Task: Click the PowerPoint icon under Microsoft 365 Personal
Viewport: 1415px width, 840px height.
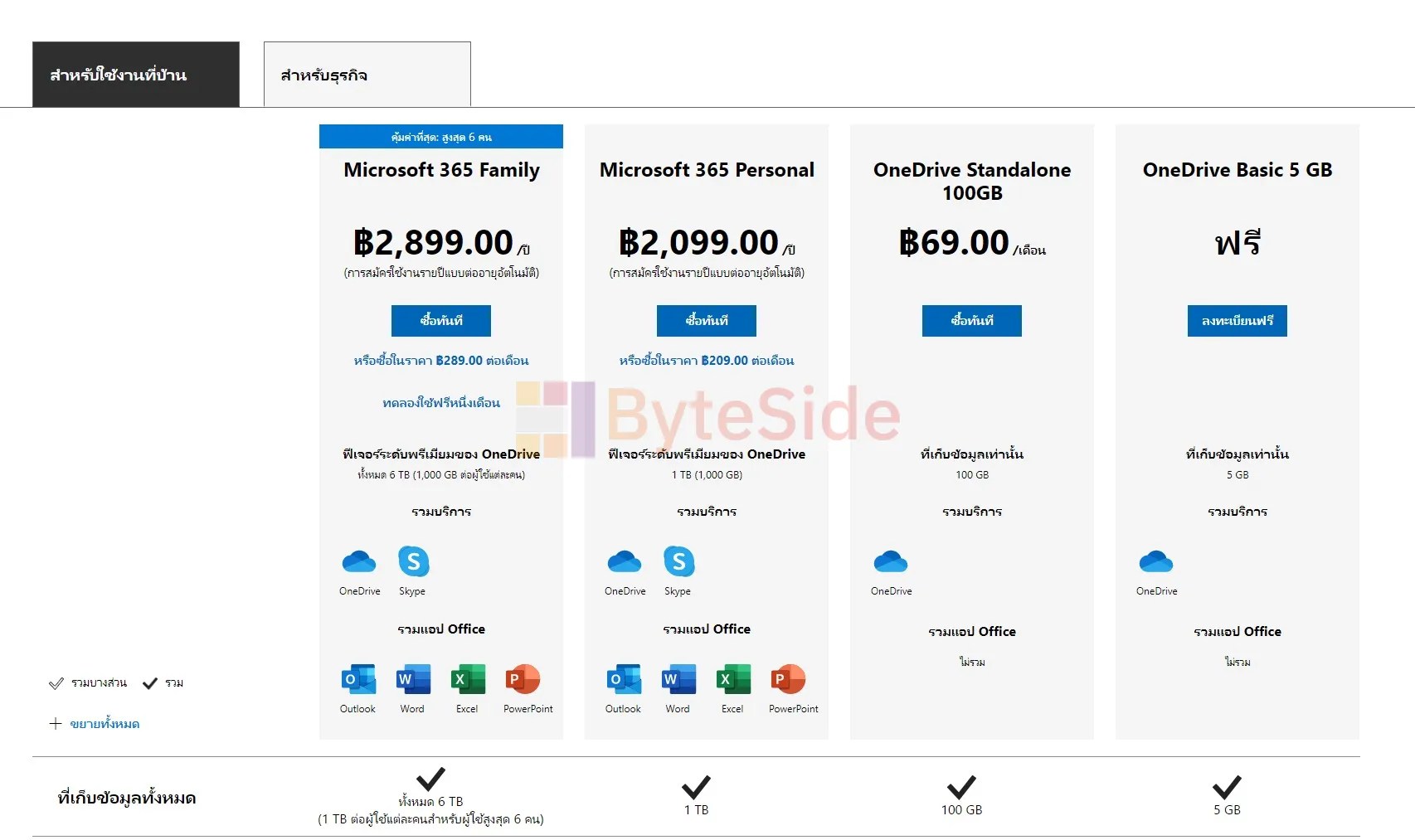Action: tap(792, 681)
